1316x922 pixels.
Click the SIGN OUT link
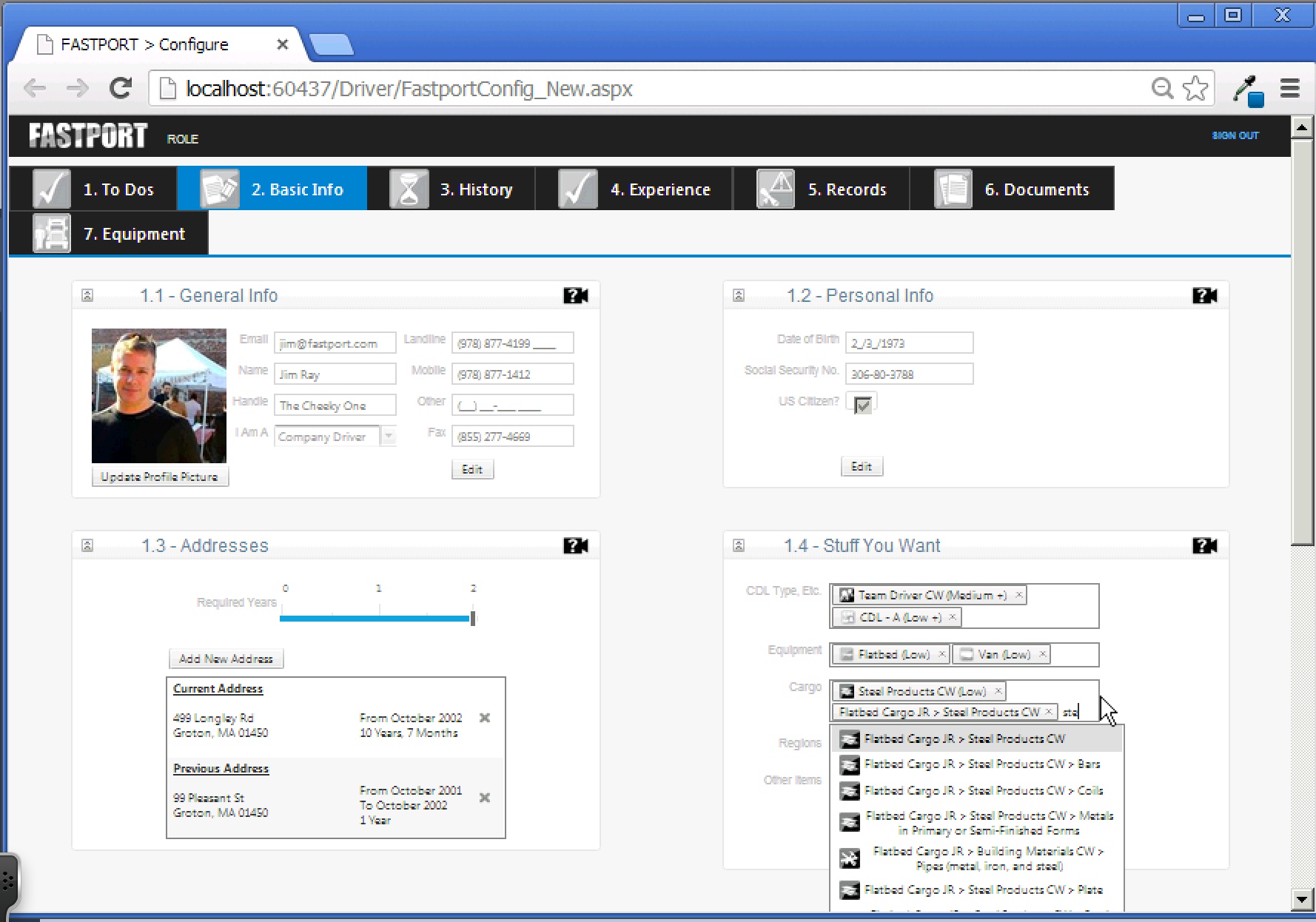click(x=1235, y=135)
